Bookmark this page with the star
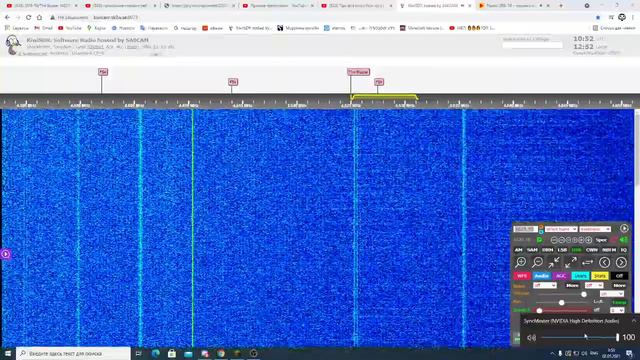 click(598, 18)
